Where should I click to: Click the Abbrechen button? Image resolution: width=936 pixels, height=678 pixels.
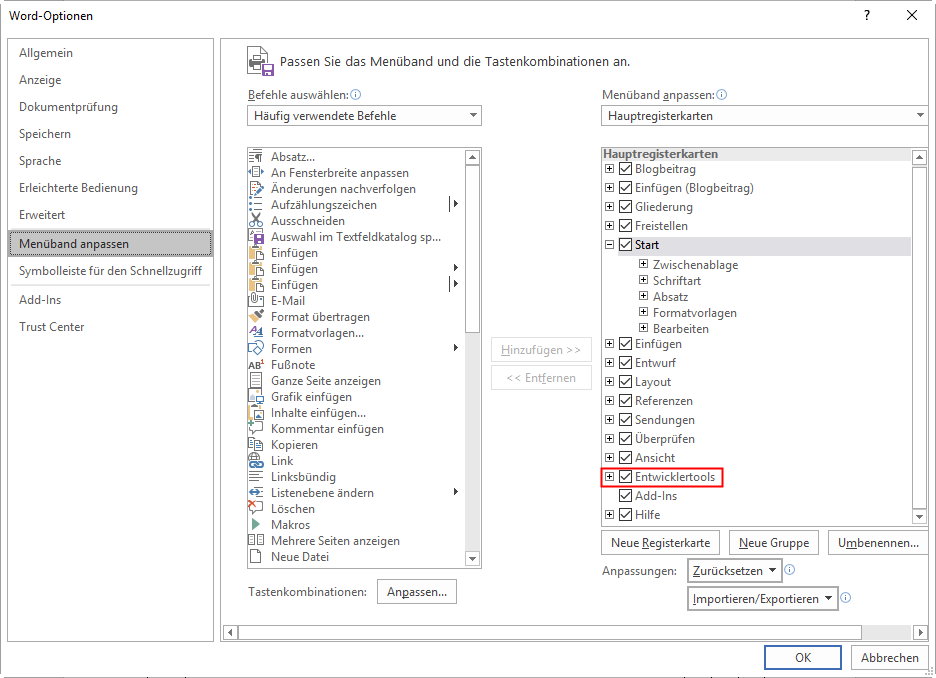tap(889, 657)
